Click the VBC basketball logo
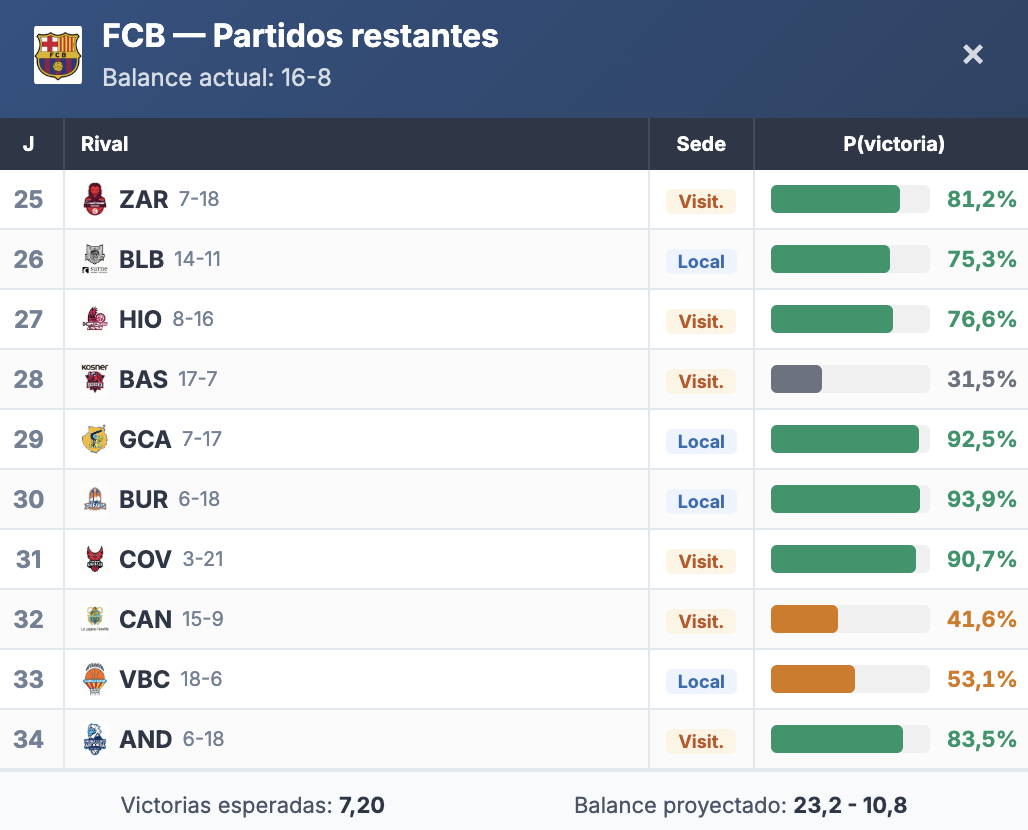The image size is (1028, 830). pyautogui.click(x=94, y=679)
